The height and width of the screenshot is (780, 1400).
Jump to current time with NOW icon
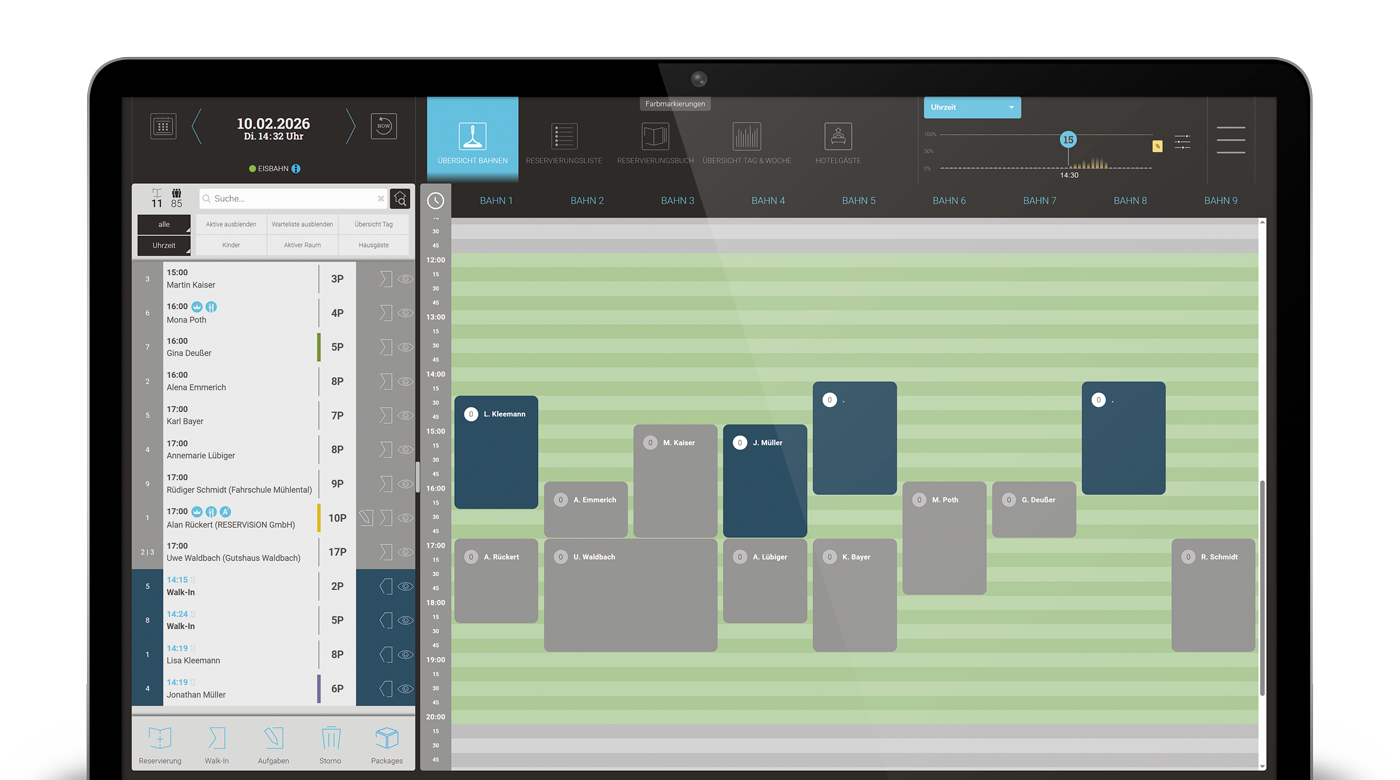(384, 126)
